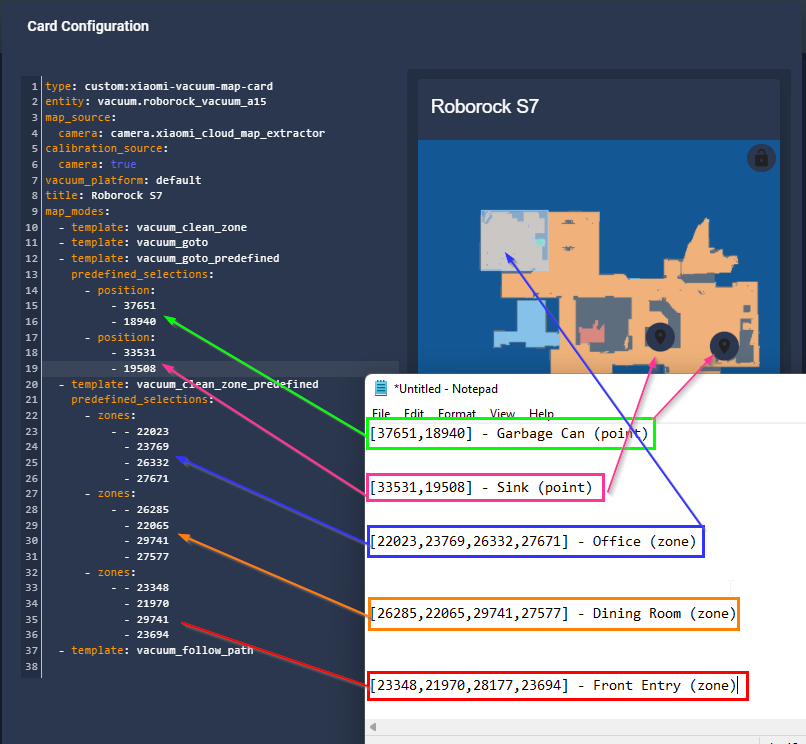The height and width of the screenshot is (744, 806).
Task: Click the Dining Room (zone) line in Notepad
Action: click(553, 613)
